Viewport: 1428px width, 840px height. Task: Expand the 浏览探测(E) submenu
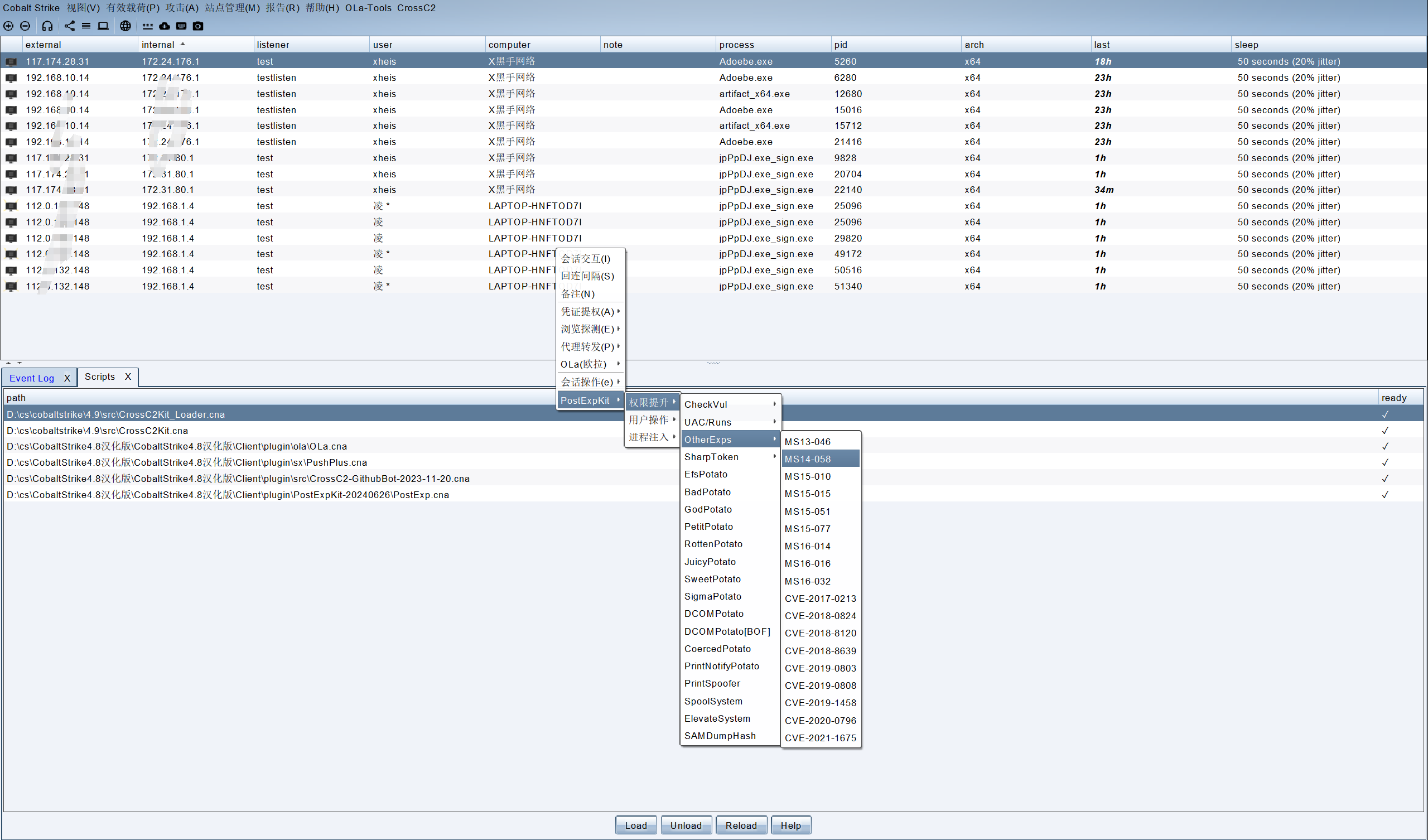pyautogui.click(x=591, y=329)
